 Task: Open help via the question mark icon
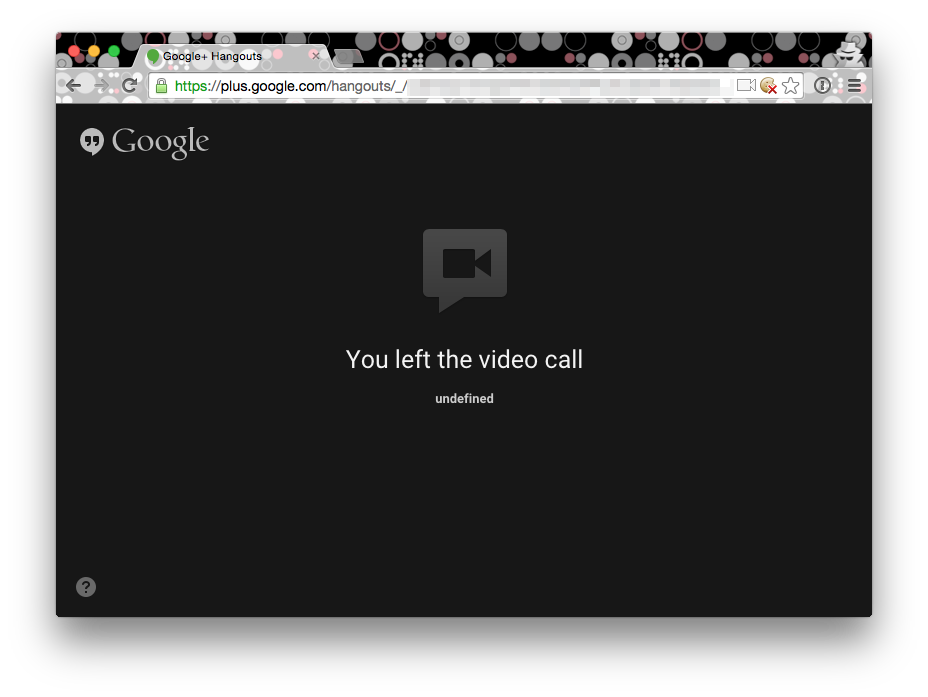tap(87, 587)
